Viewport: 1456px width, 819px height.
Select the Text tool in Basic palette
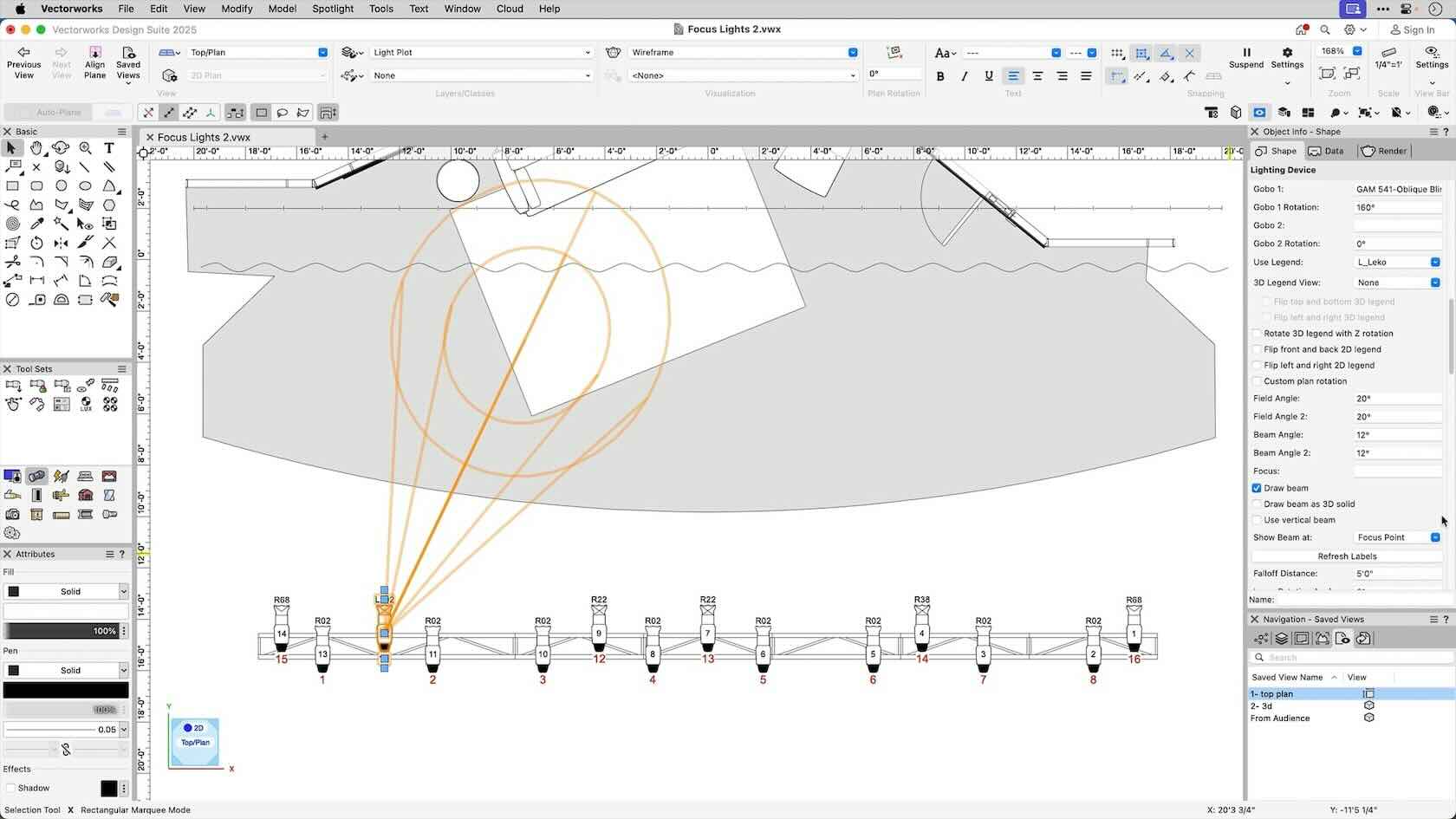(109, 148)
